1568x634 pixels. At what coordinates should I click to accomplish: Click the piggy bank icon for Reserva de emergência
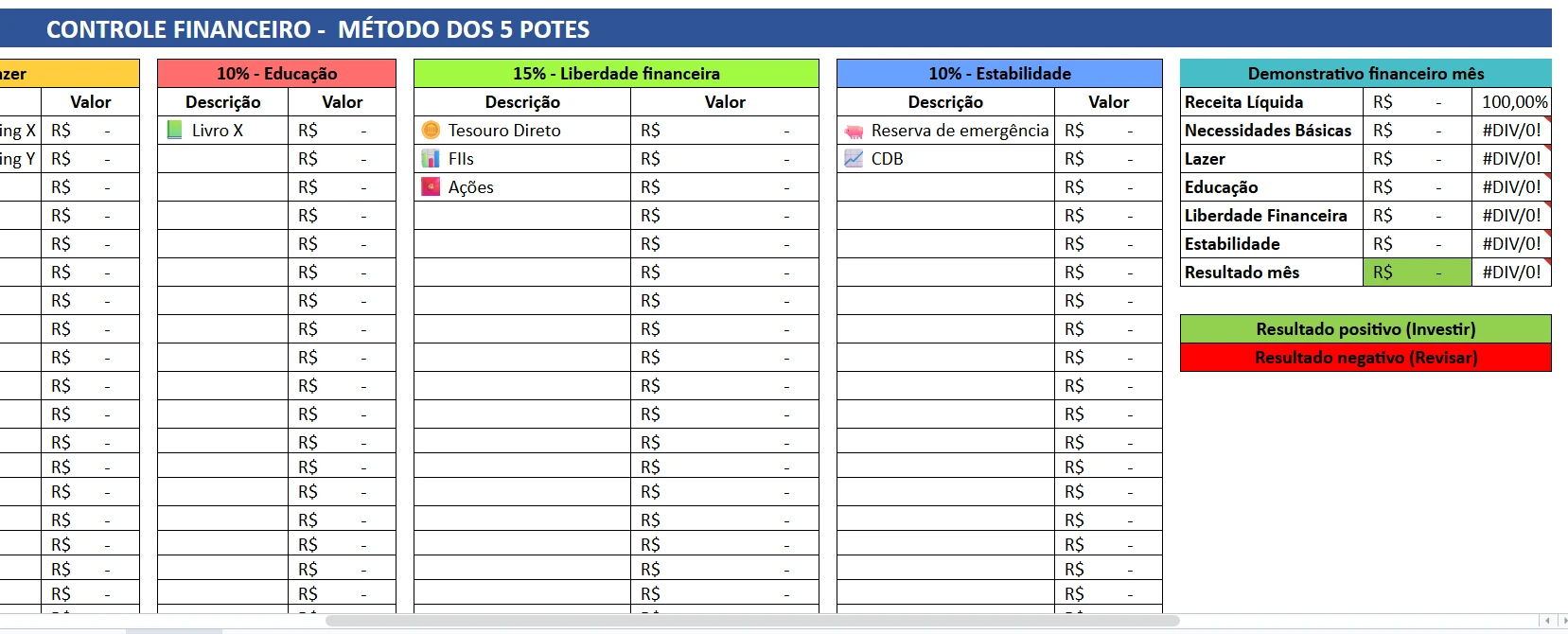point(854,132)
